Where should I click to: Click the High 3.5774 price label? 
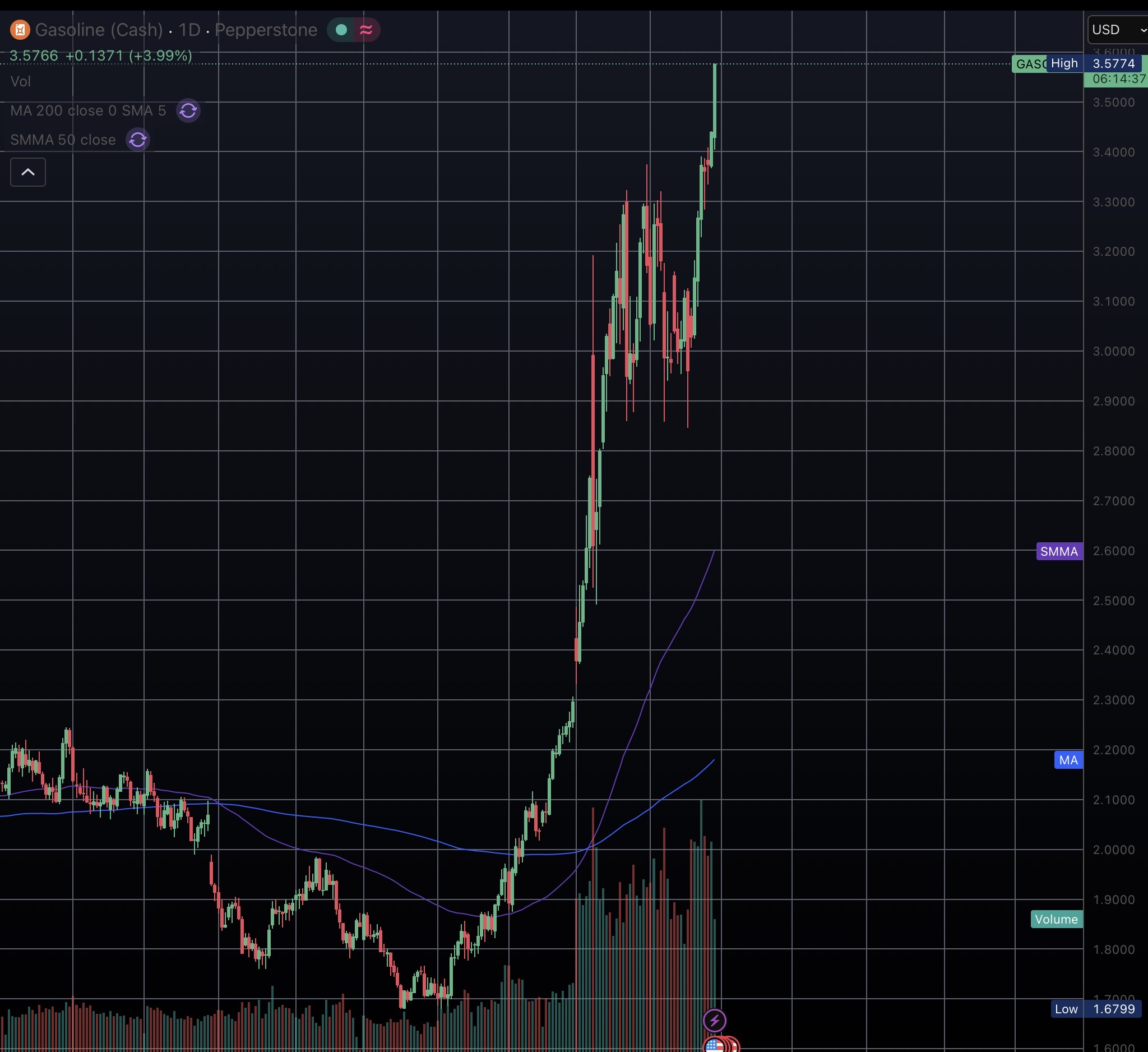click(x=1093, y=63)
